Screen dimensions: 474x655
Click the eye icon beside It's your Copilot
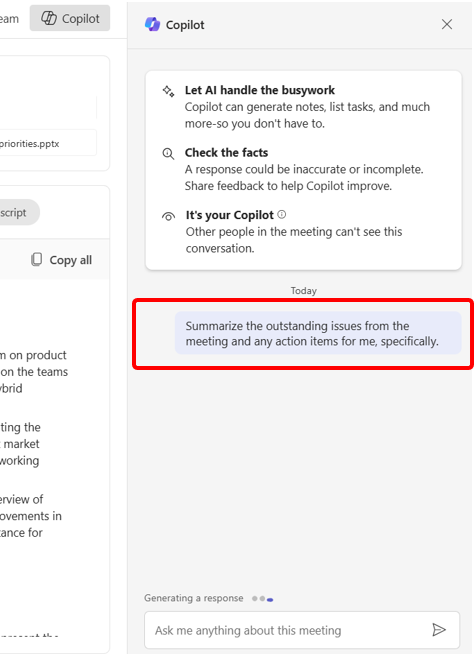pyautogui.click(x=168, y=216)
